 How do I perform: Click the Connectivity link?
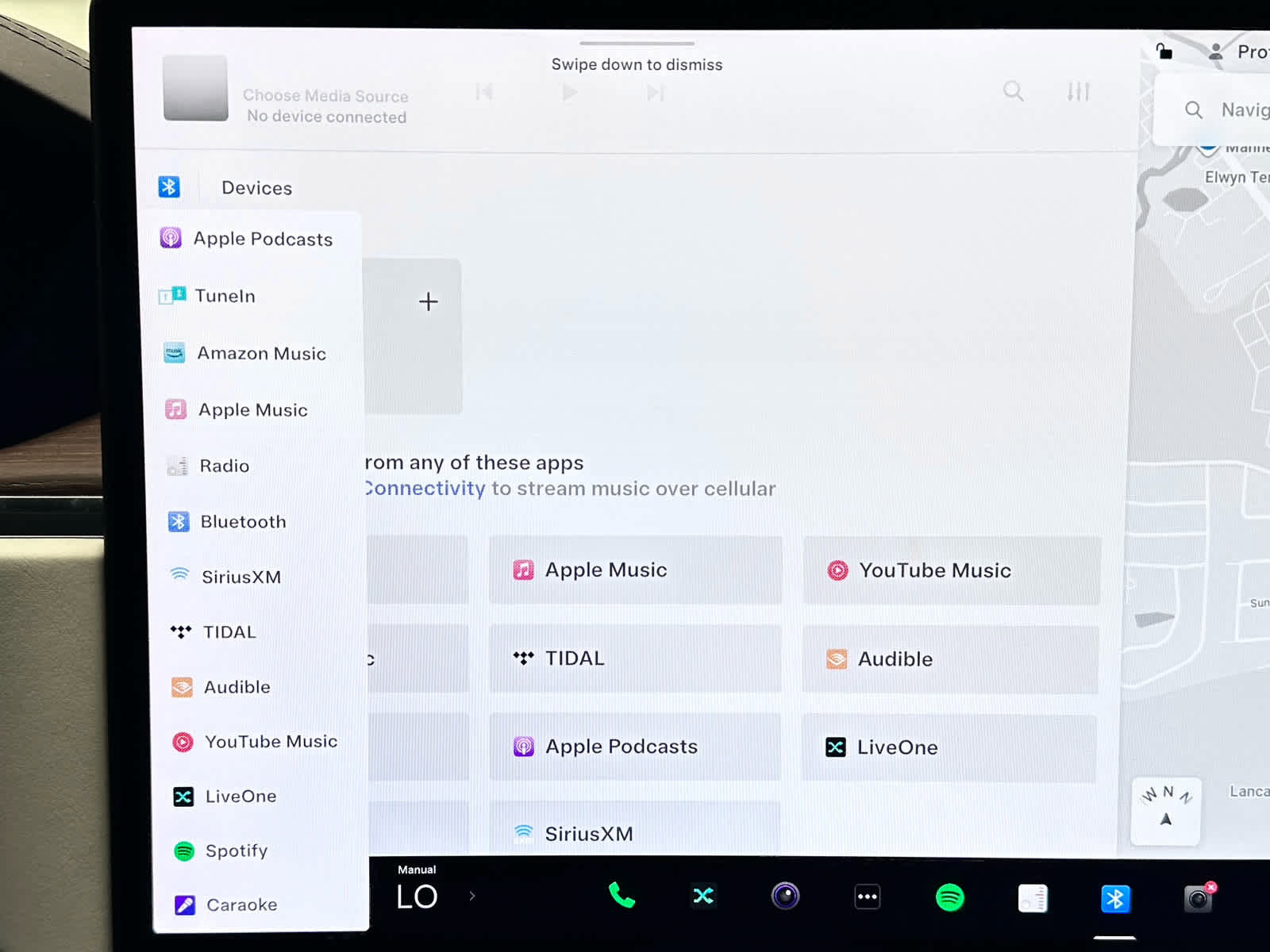[425, 489]
